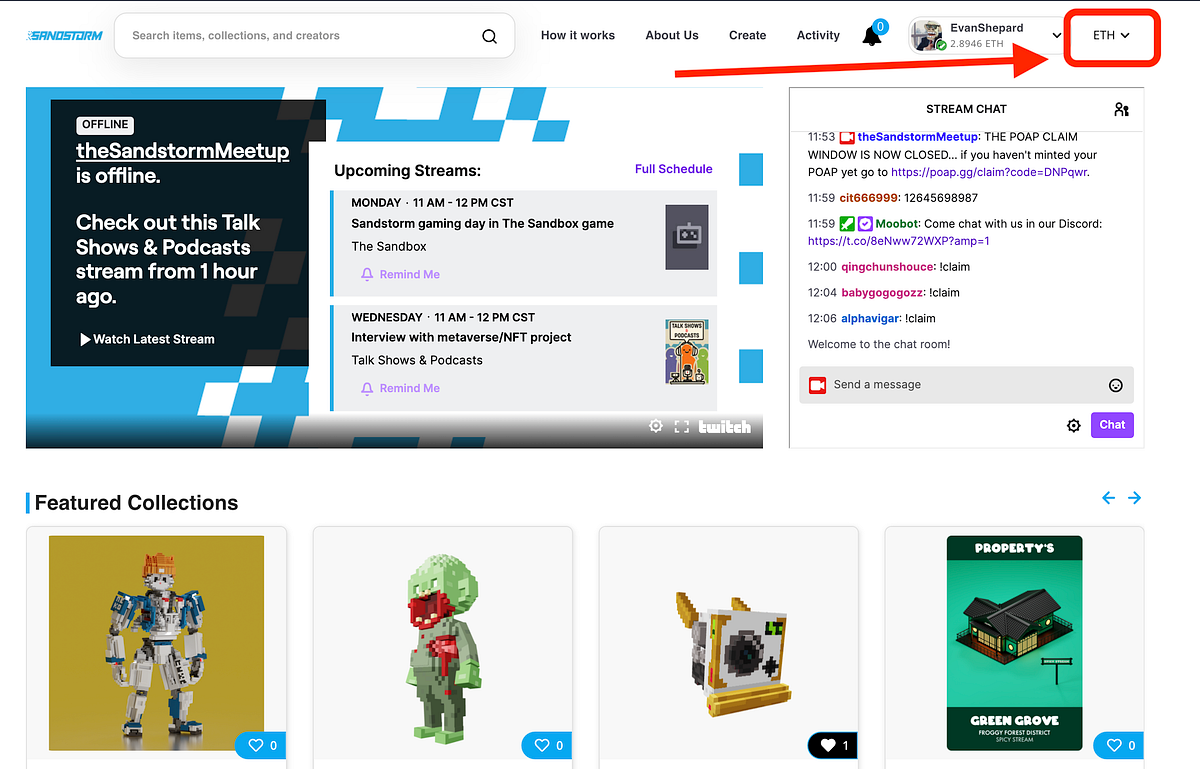Click the Talk Shows & Podcasts thumbnail
Screen dimensions: 1200x769
[x=687, y=352]
